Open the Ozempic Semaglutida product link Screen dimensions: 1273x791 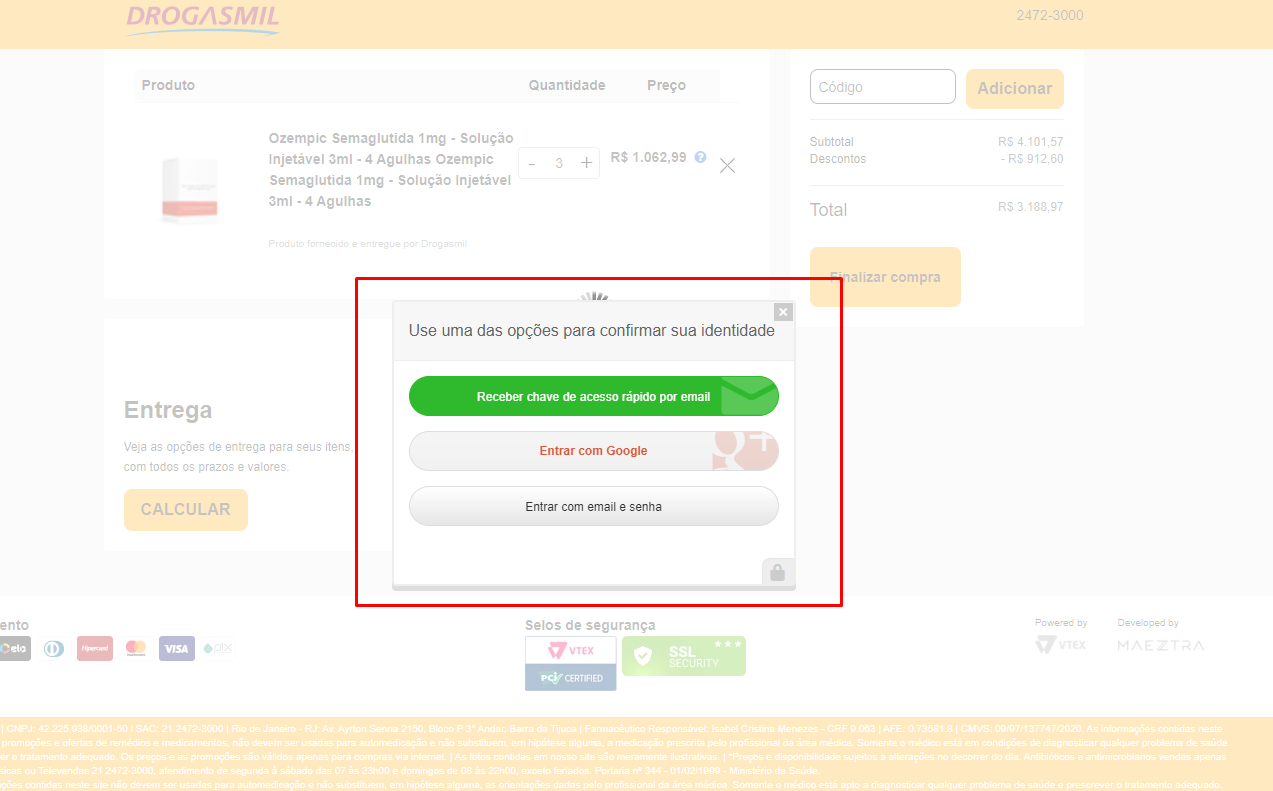point(391,170)
